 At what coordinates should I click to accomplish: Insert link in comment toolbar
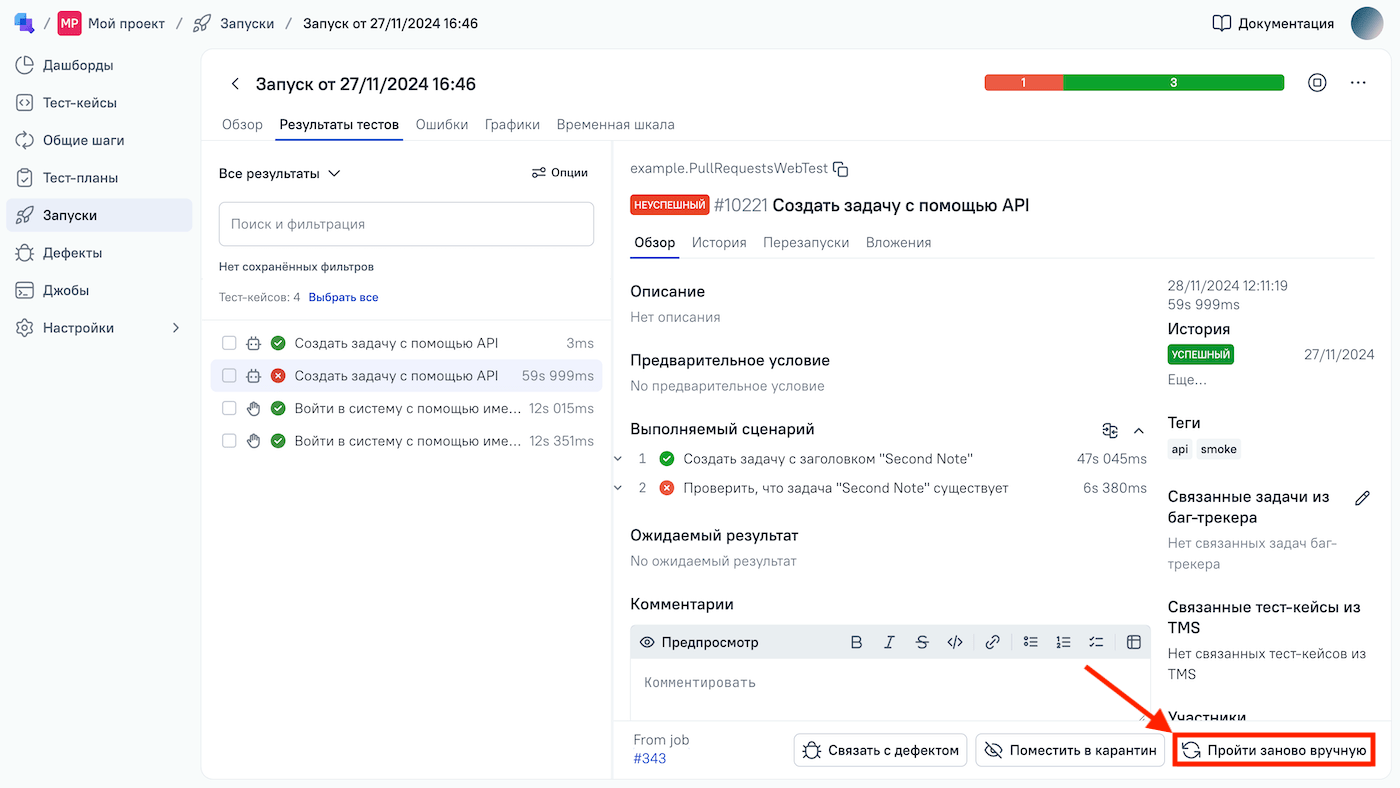992,642
